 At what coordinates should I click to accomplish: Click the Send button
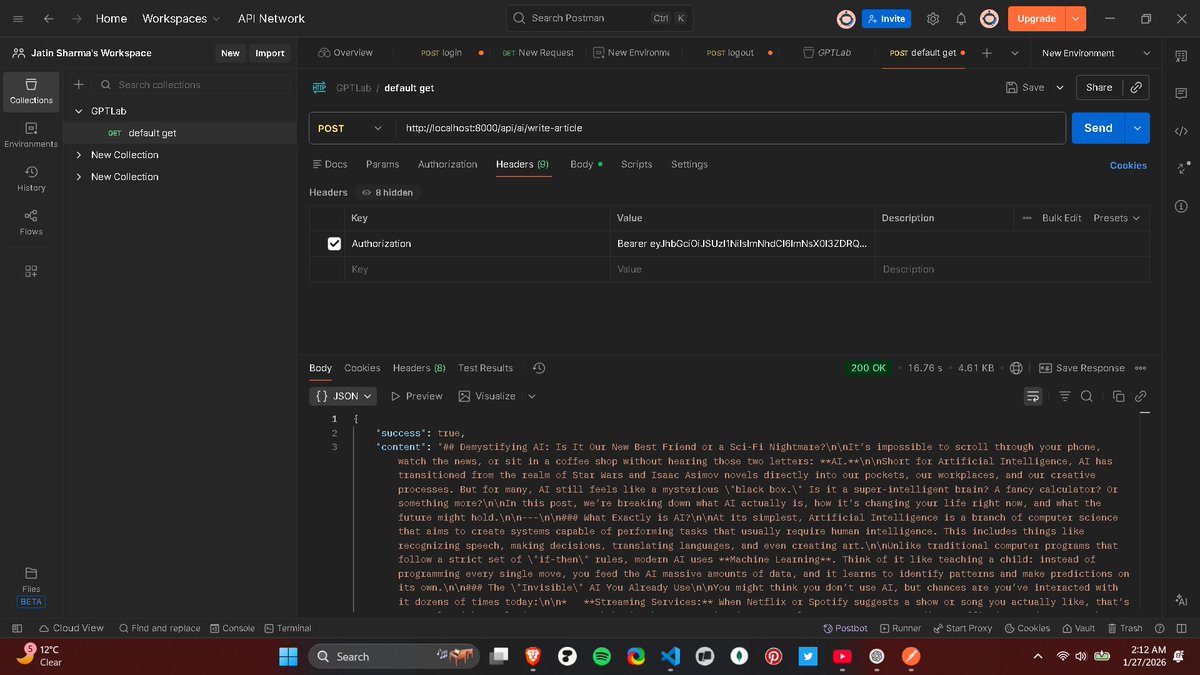[x=1098, y=128]
